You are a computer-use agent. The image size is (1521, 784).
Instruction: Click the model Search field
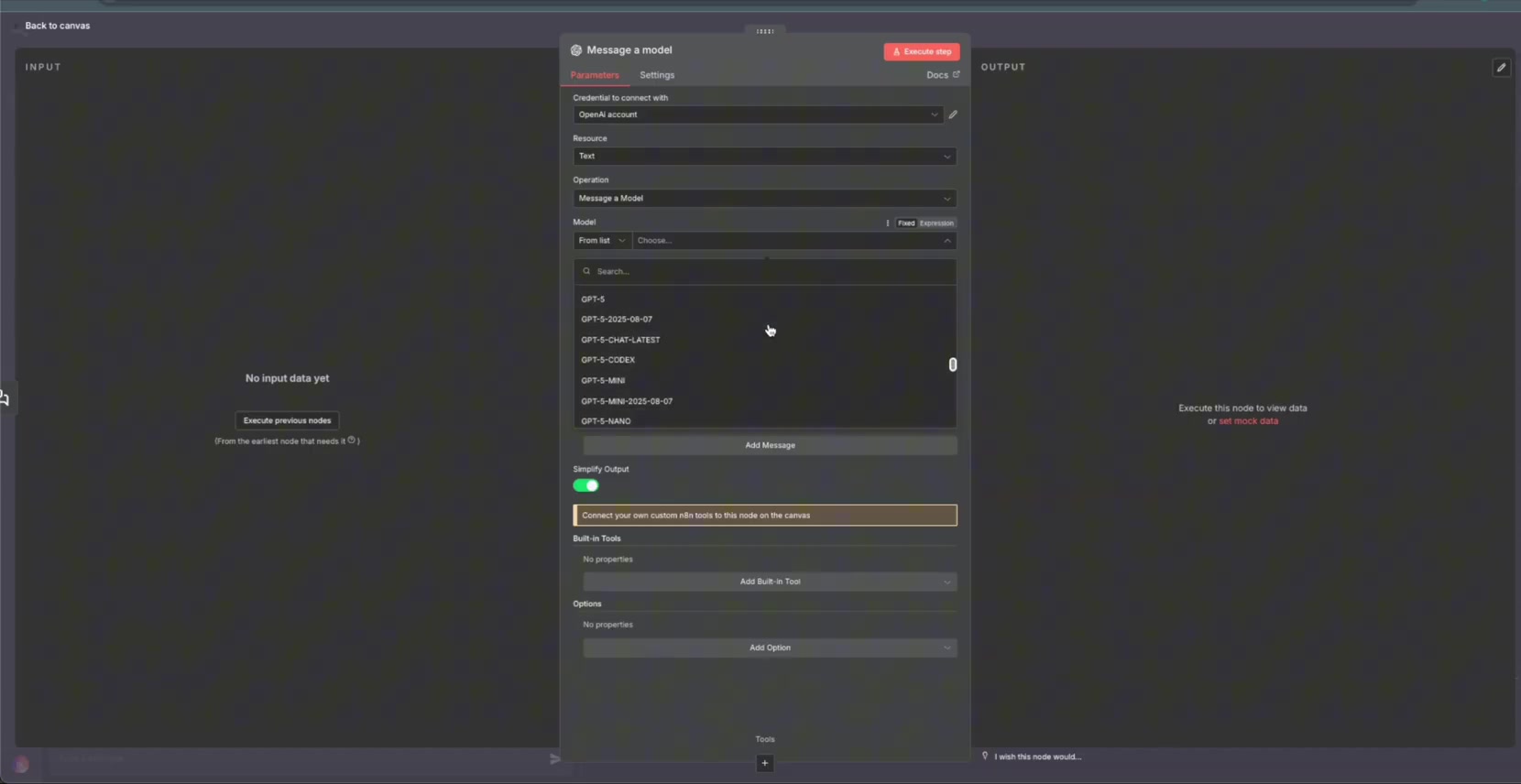[x=765, y=271]
